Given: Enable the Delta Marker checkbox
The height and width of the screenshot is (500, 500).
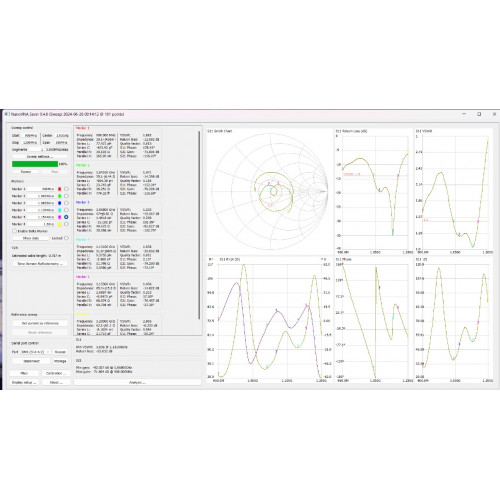Looking at the screenshot, I should point(14,231).
